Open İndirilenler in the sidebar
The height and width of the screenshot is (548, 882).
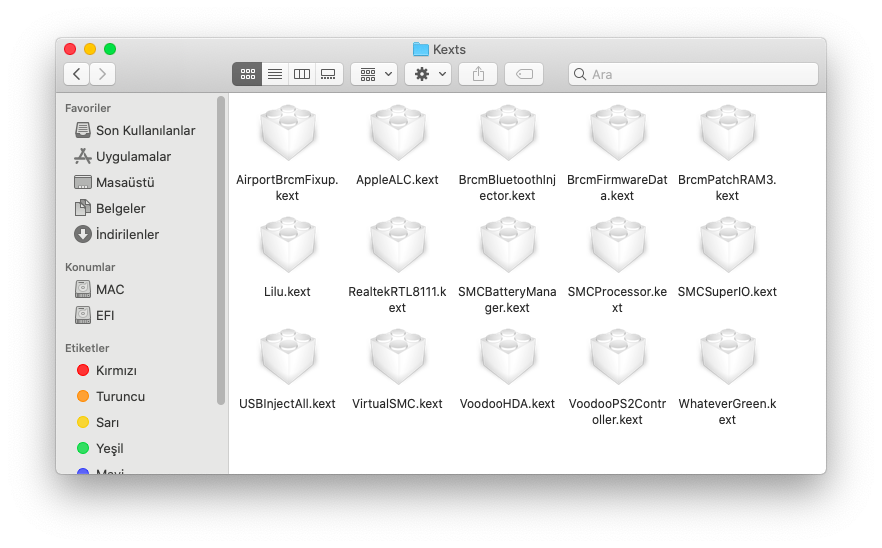click(127, 235)
